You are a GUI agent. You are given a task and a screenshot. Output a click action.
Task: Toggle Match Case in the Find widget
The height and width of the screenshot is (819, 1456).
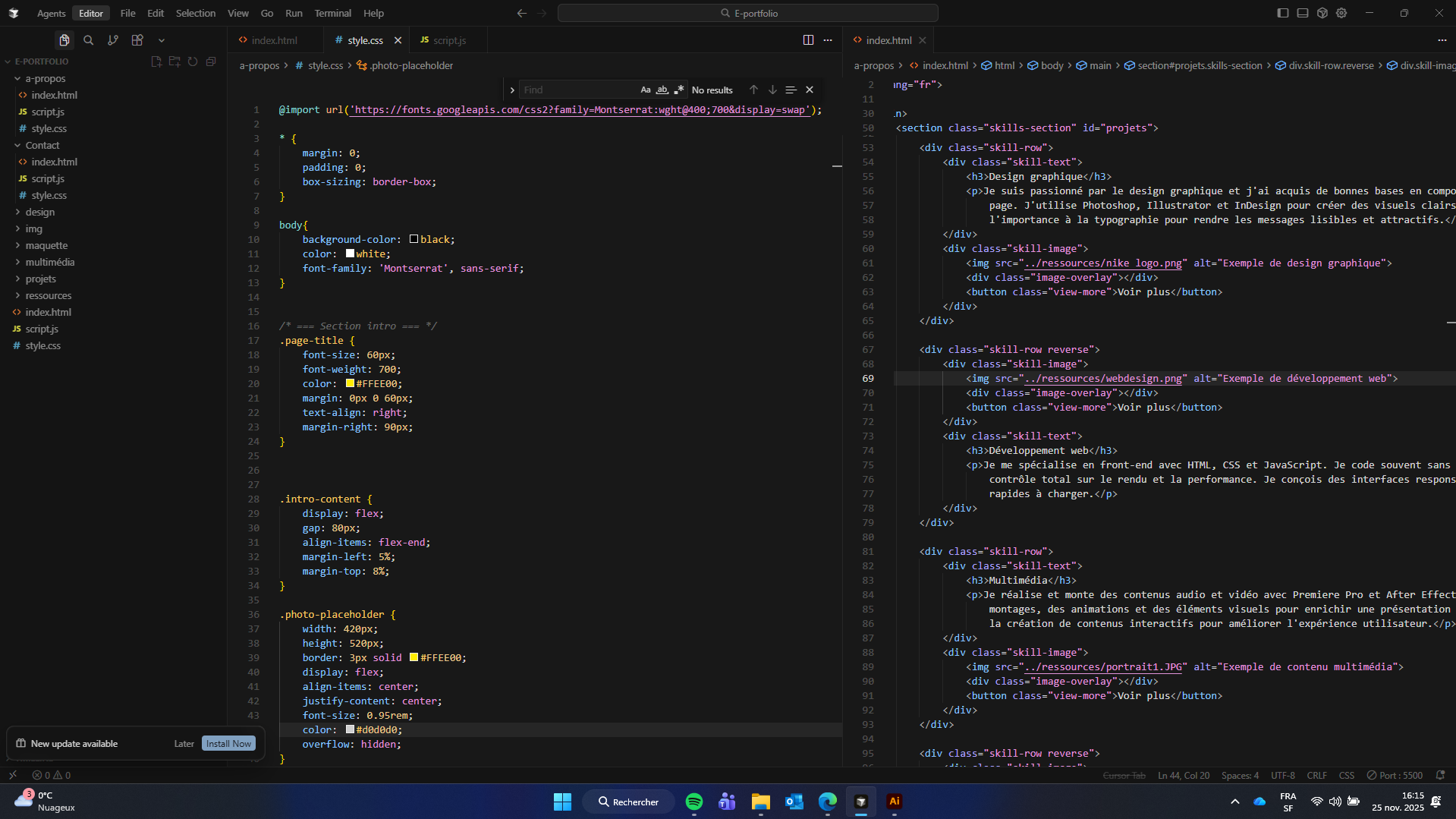coord(645,90)
